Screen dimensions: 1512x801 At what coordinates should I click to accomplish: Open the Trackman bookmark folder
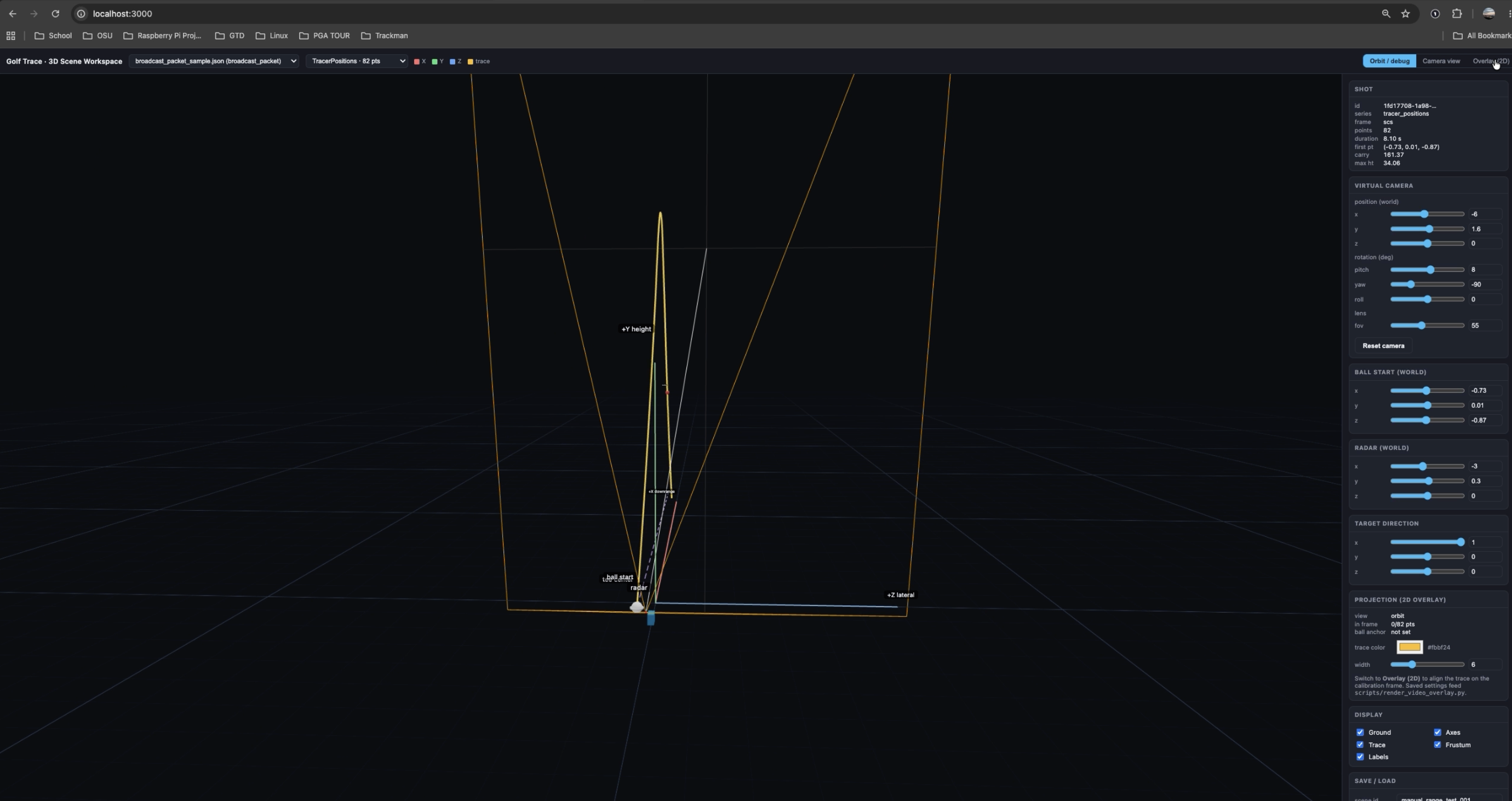(x=385, y=36)
